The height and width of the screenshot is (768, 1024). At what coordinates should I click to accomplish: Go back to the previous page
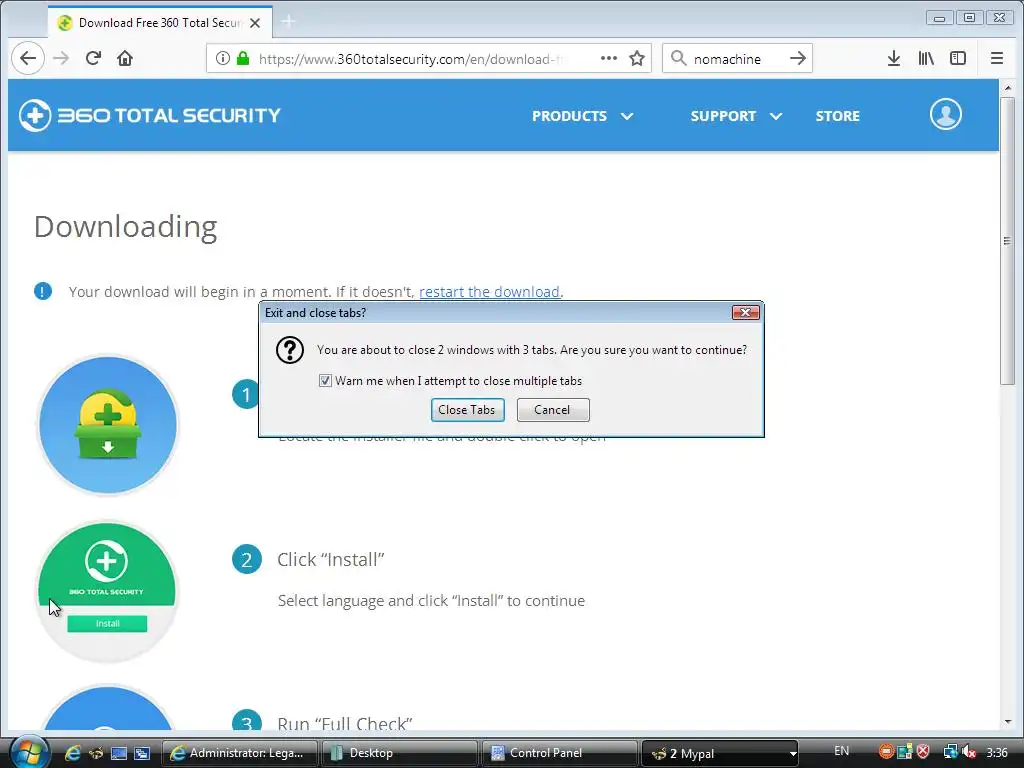click(x=28, y=58)
